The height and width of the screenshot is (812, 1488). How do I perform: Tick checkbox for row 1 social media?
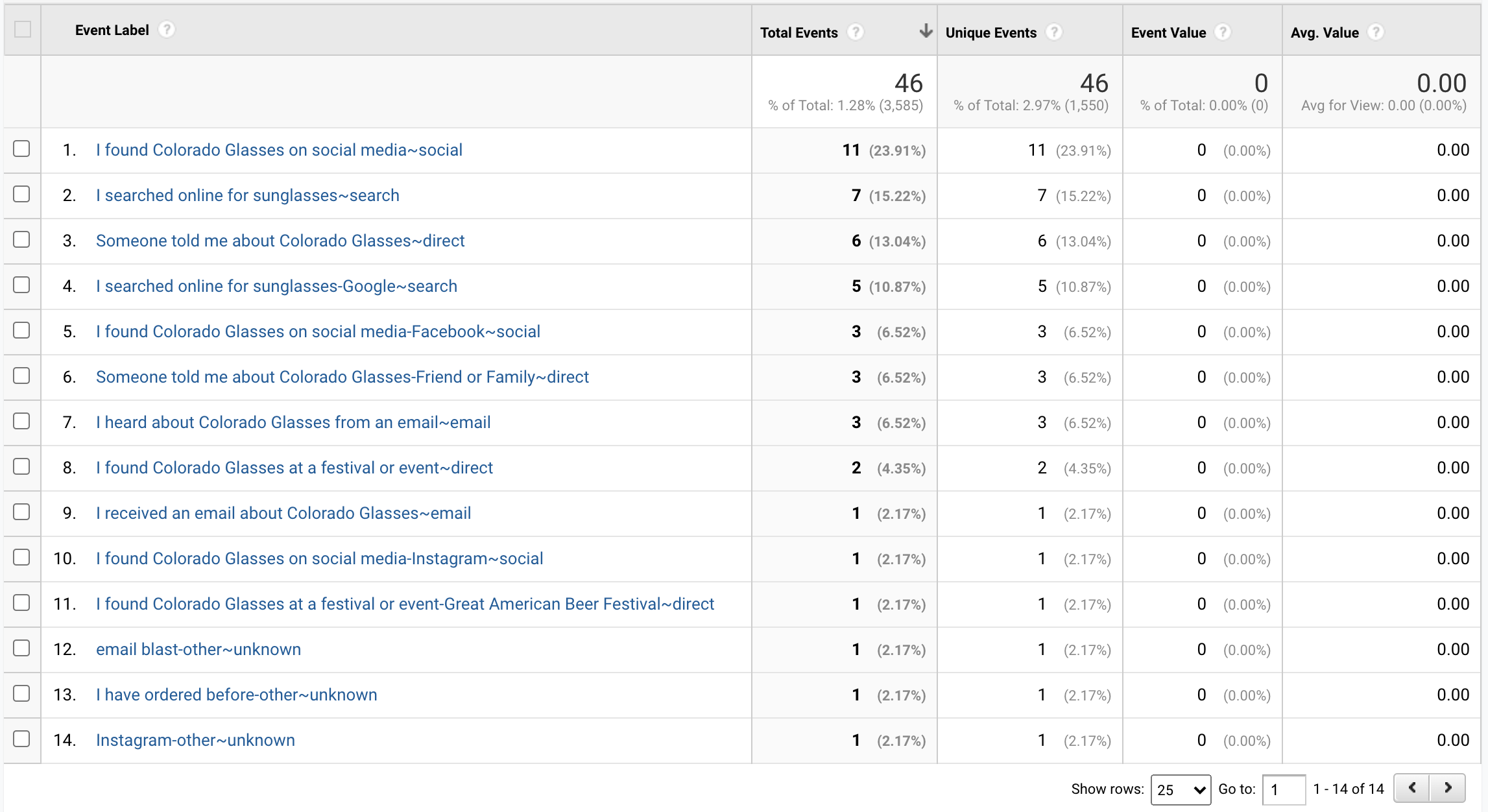pyautogui.click(x=21, y=149)
